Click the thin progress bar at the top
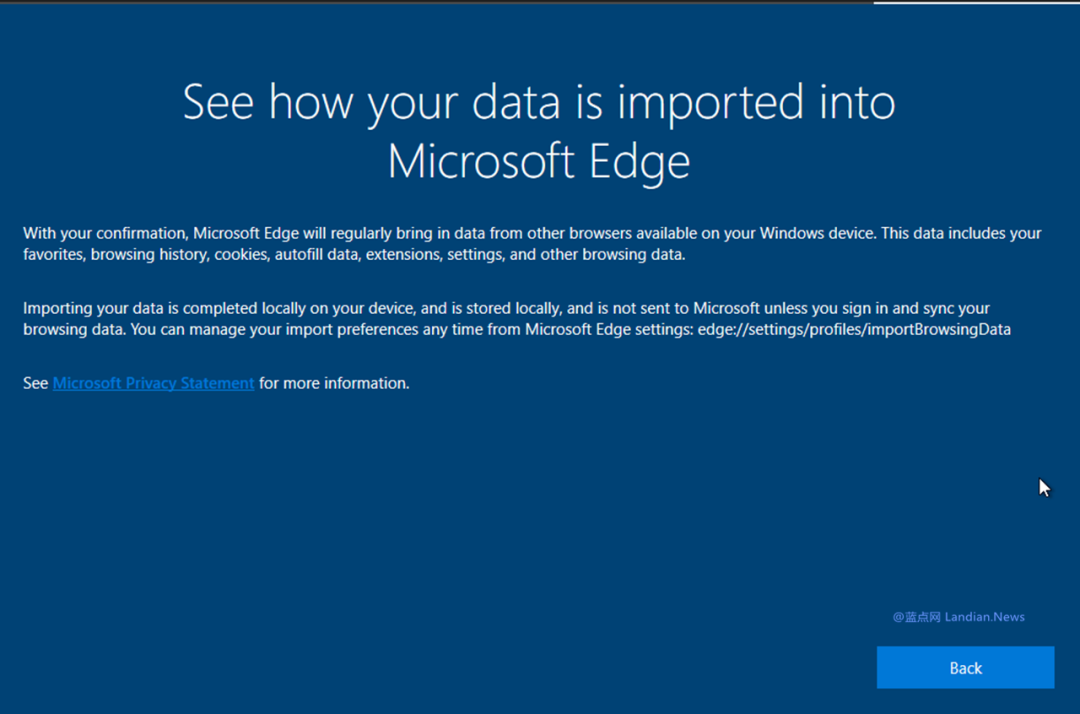 [540, 3]
